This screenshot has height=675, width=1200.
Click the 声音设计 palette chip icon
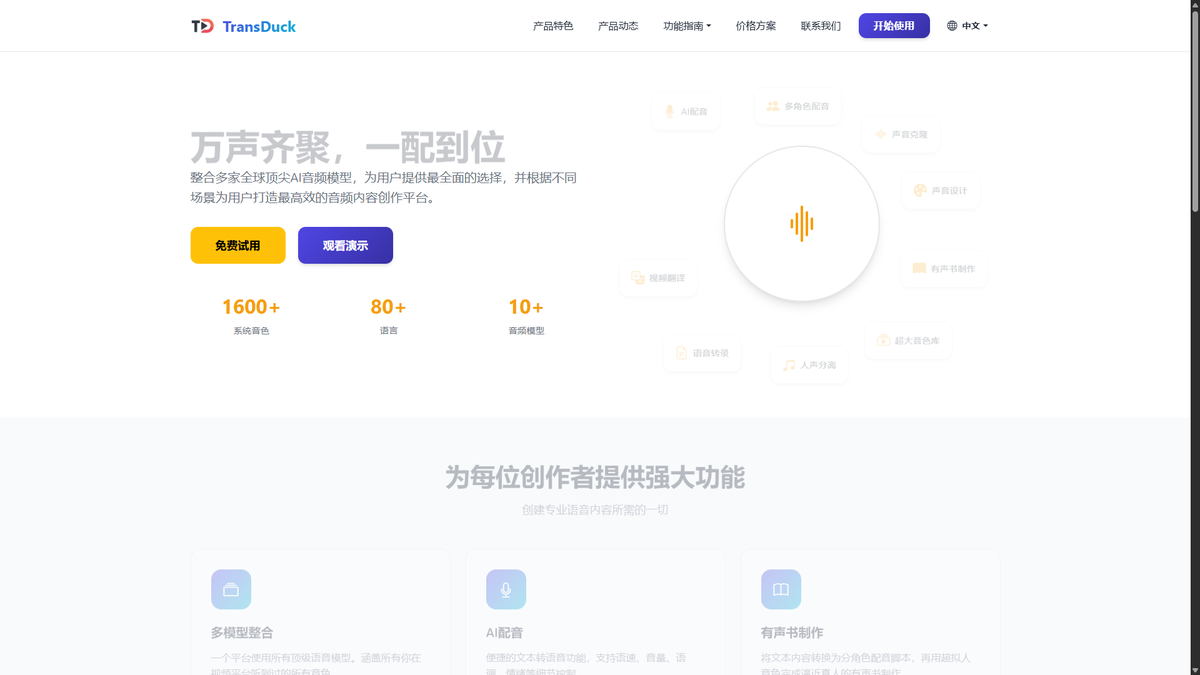coord(920,190)
